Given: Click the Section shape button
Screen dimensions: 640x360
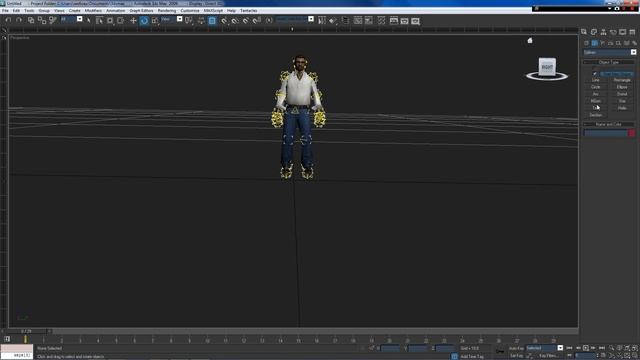Looking at the screenshot, I should pos(596,115).
